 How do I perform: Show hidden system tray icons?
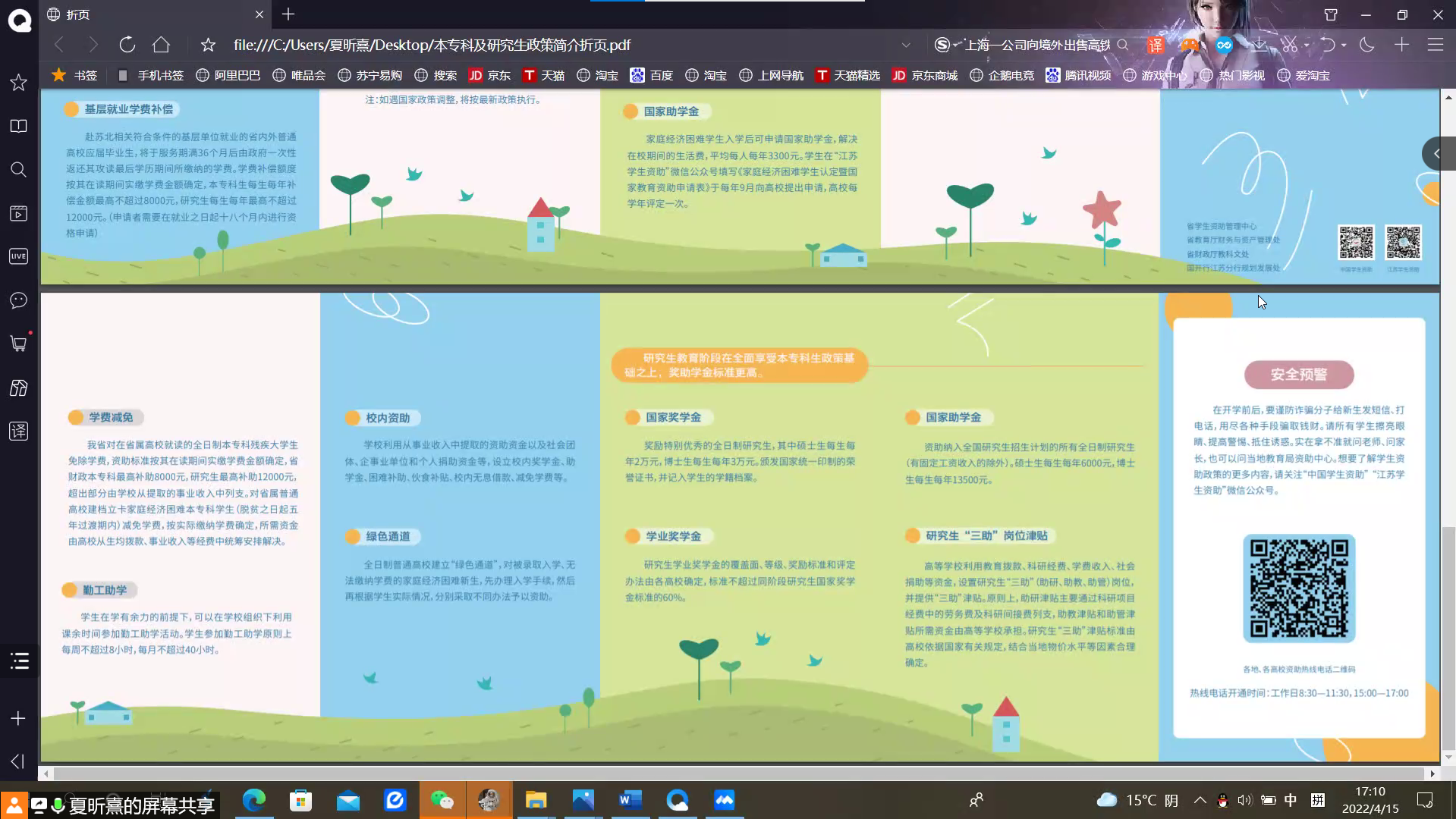point(1200,800)
